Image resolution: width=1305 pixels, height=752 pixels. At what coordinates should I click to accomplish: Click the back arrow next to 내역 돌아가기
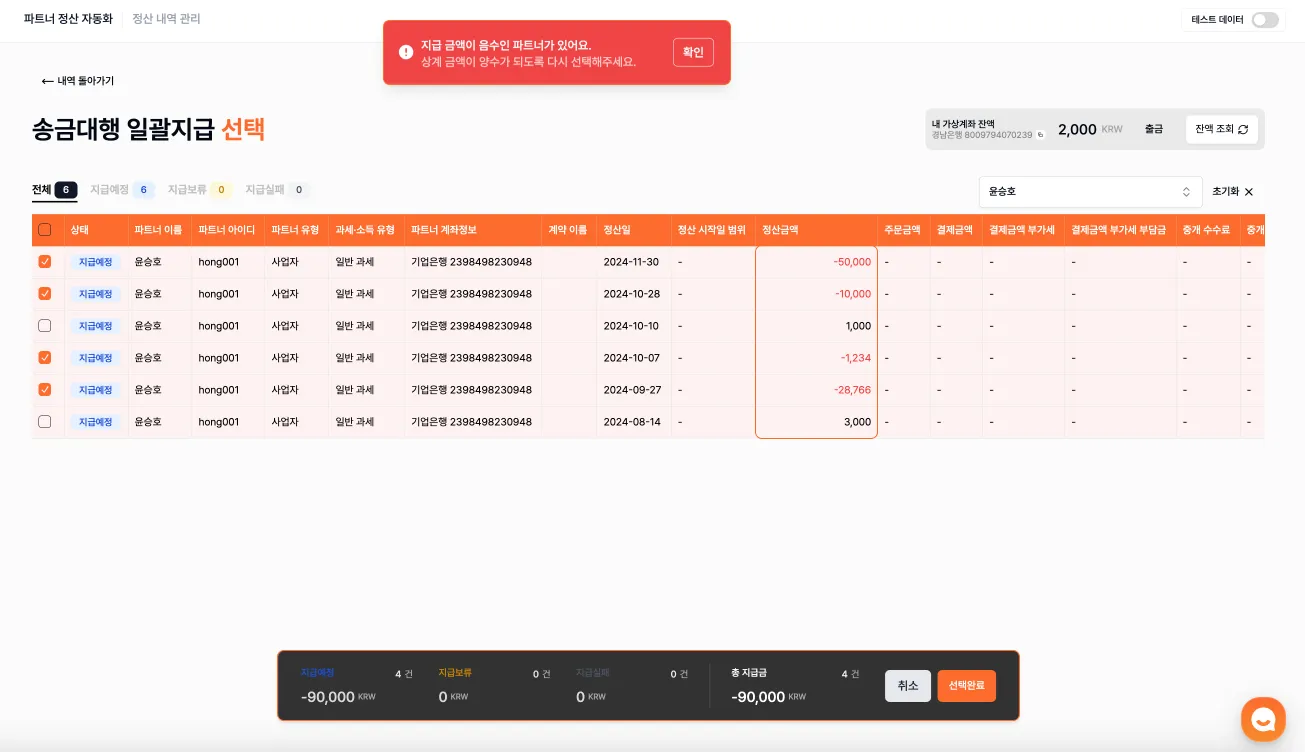click(x=46, y=81)
